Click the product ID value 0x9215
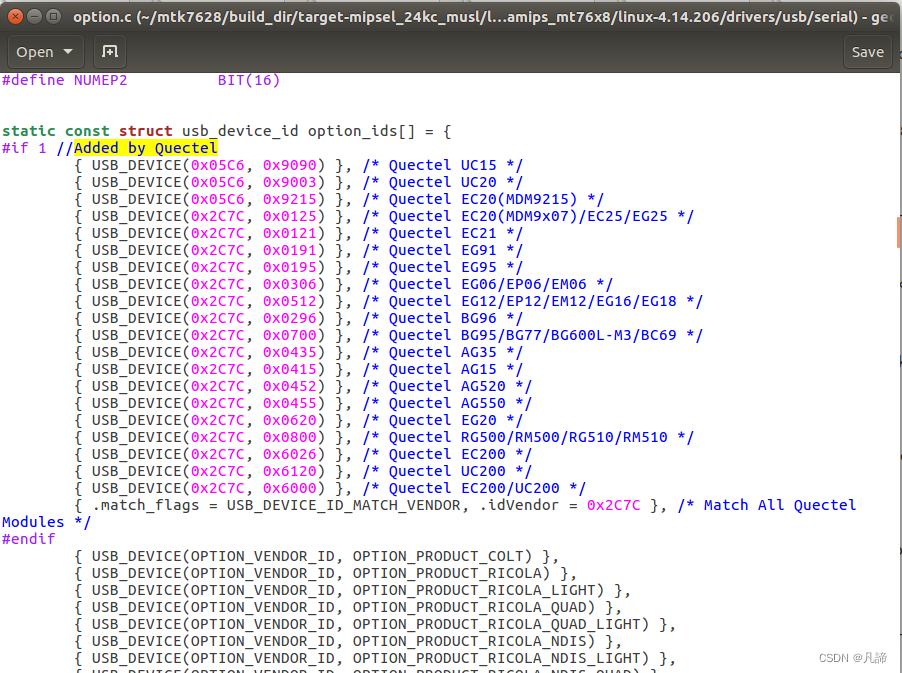902x673 pixels. click(290, 199)
